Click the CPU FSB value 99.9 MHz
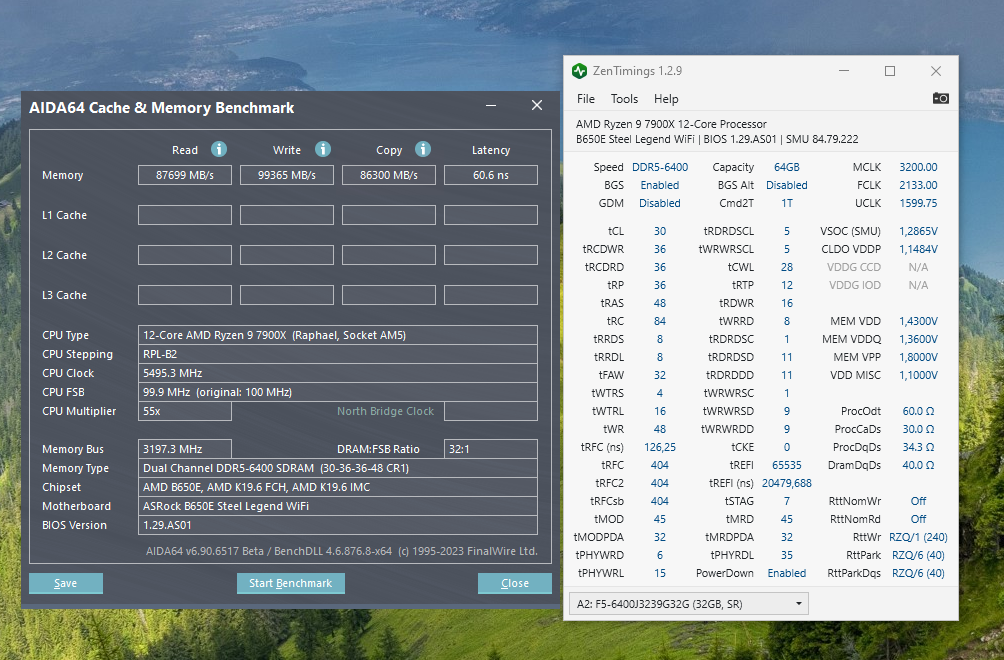1004x660 pixels. [x=337, y=392]
